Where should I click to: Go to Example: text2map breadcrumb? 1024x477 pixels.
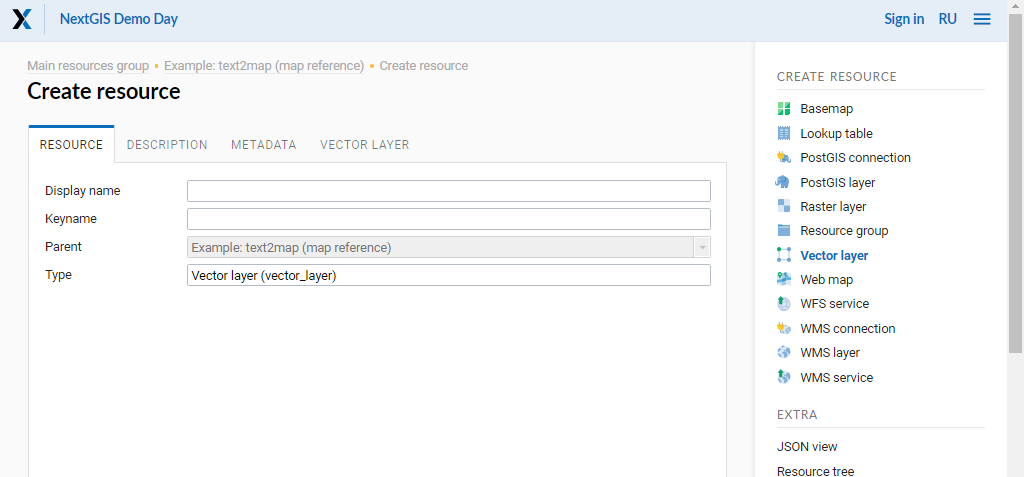pyautogui.click(x=264, y=66)
